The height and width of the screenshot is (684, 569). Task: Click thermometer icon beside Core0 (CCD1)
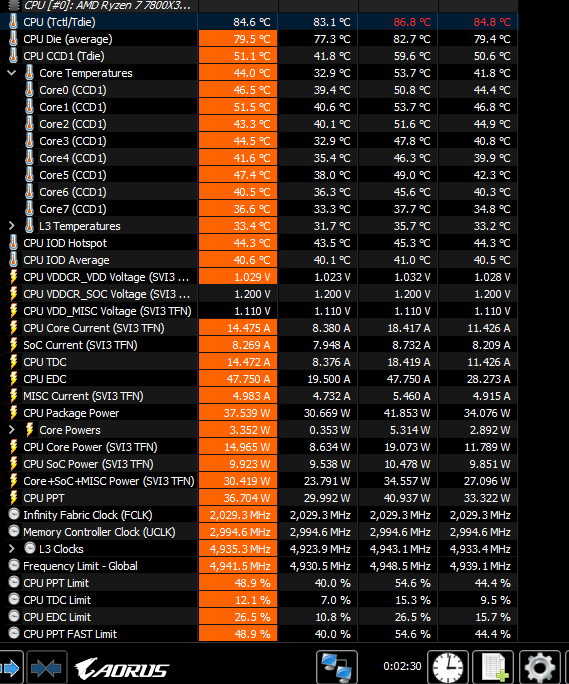click(29, 90)
